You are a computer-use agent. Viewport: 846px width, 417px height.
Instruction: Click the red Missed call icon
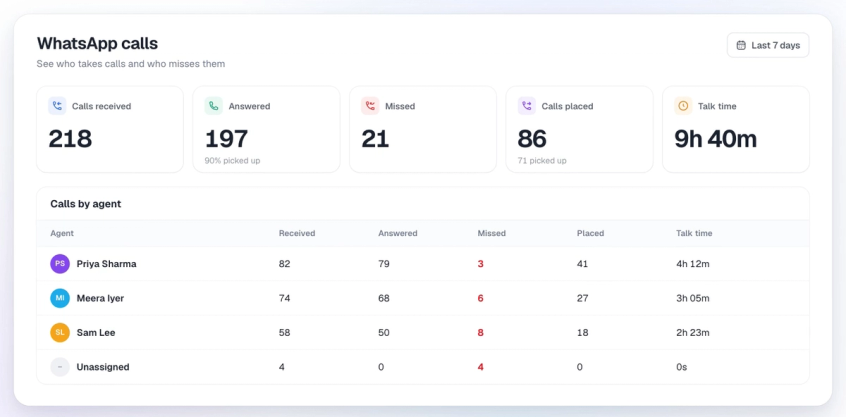click(370, 106)
